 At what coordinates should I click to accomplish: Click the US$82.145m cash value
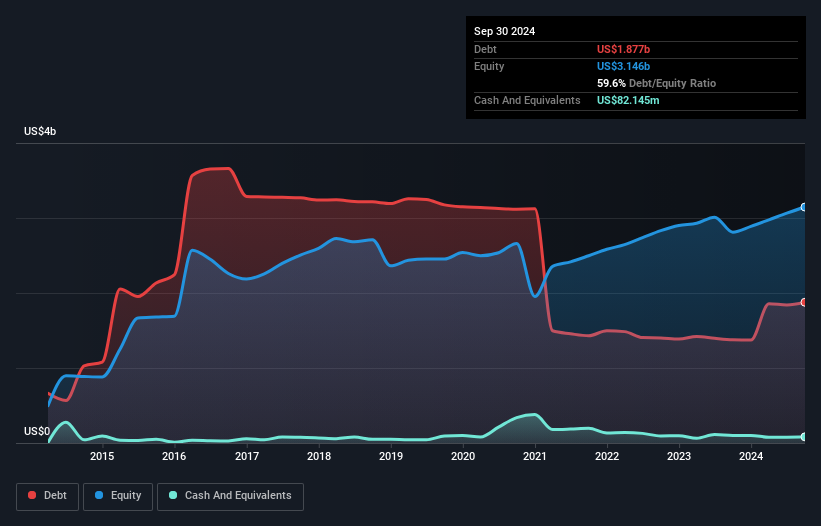tap(628, 100)
